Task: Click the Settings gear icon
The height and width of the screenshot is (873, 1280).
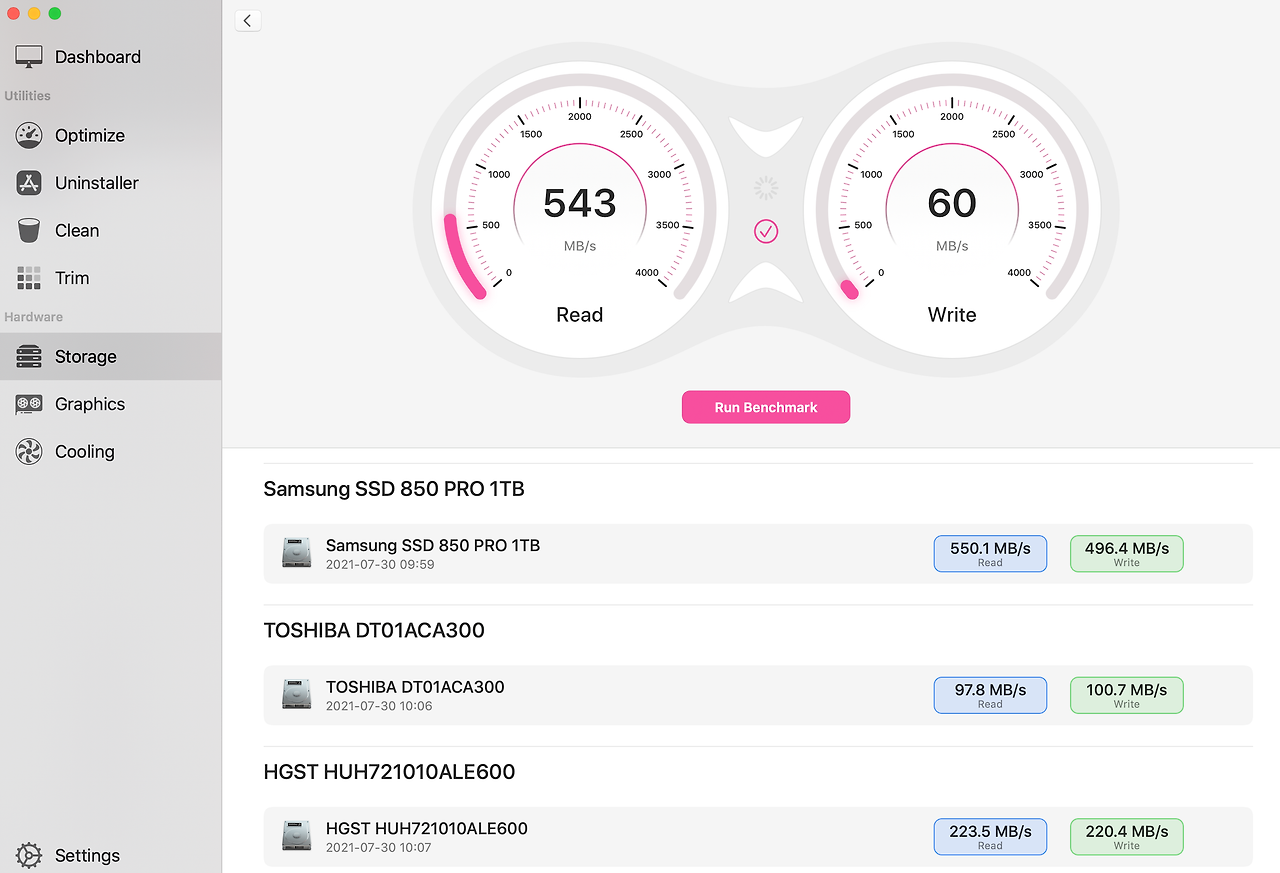Action: [x=29, y=855]
